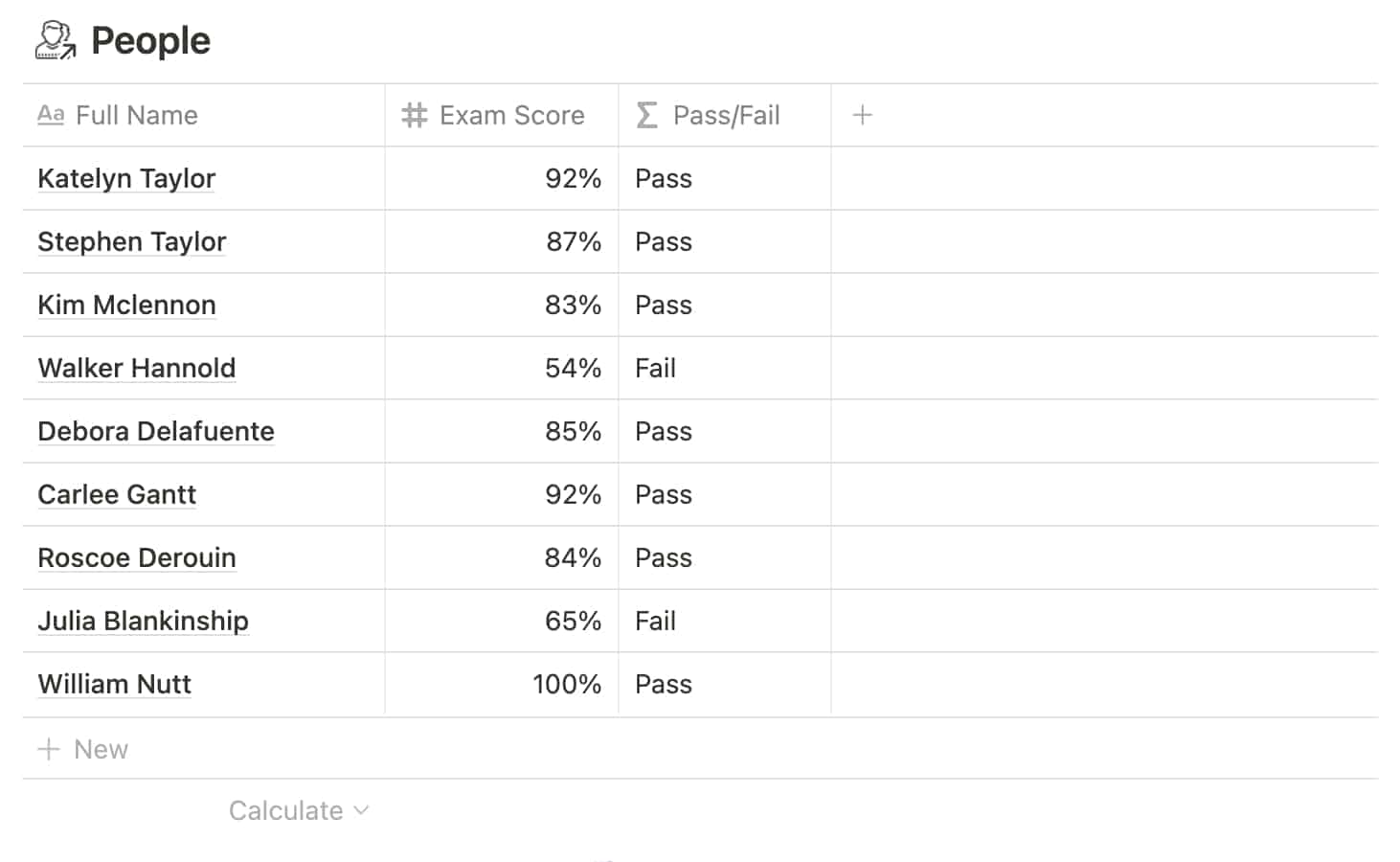Viewport: 1400px width, 862px height.
Task: Select the Fail cell for Walker Hannold
Action: [x=725, y=368]
